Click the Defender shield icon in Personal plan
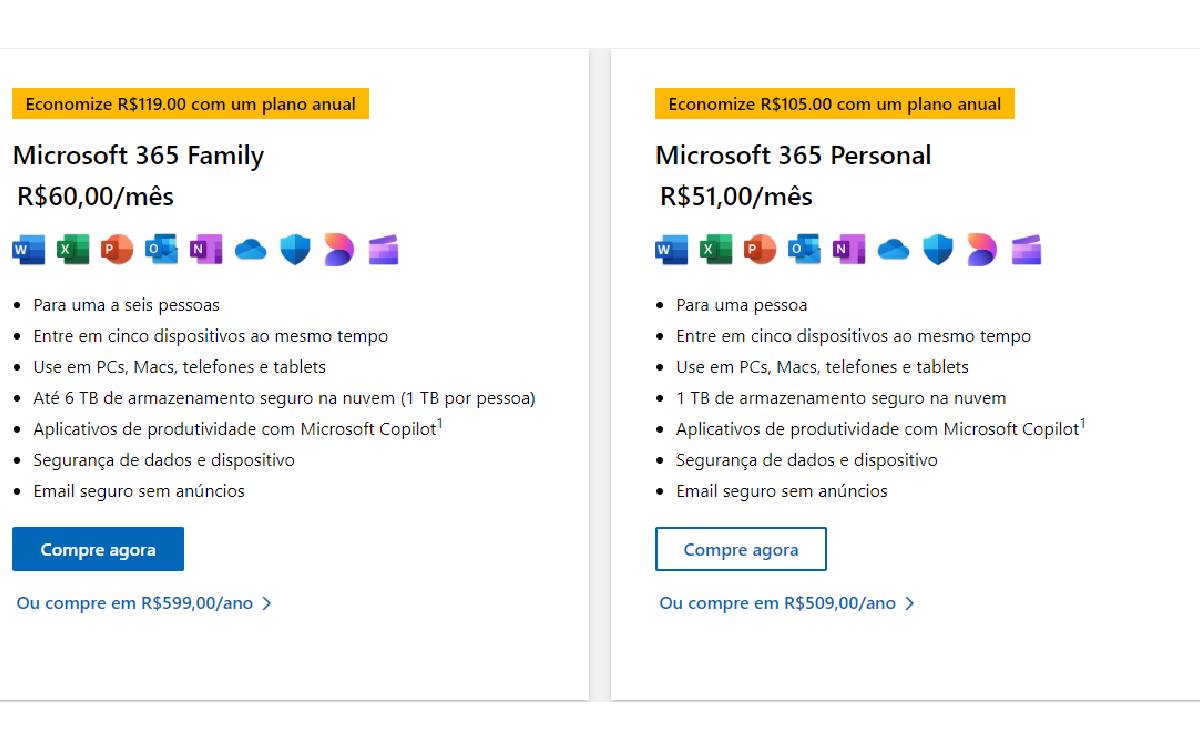 pos(938,249)
